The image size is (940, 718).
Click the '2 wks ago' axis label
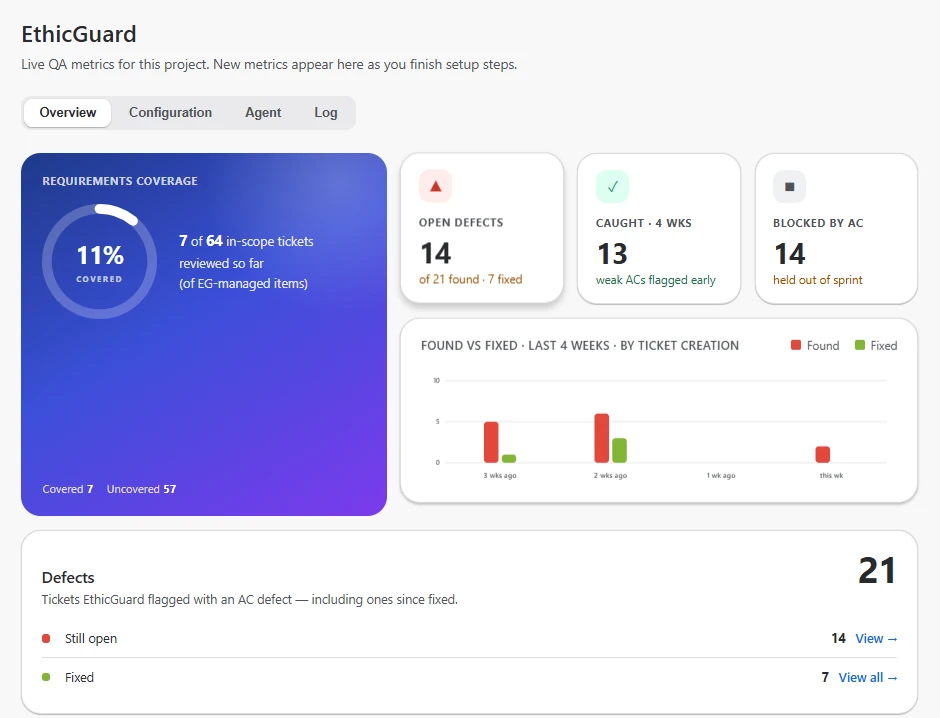tap(610, 475)
